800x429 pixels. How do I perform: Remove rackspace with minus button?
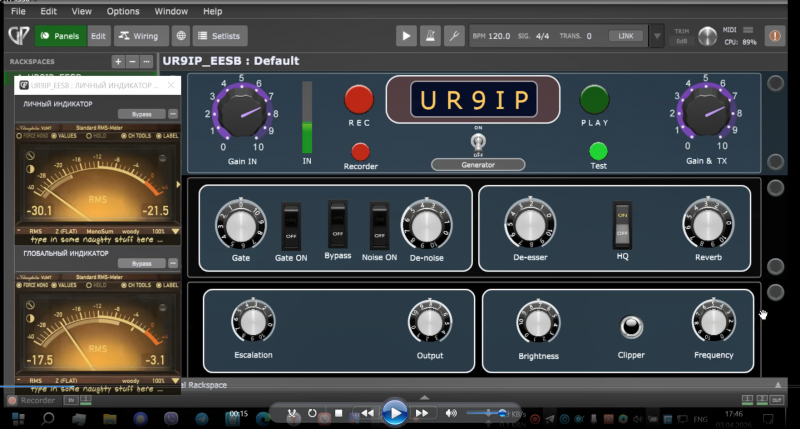(132, 61)
